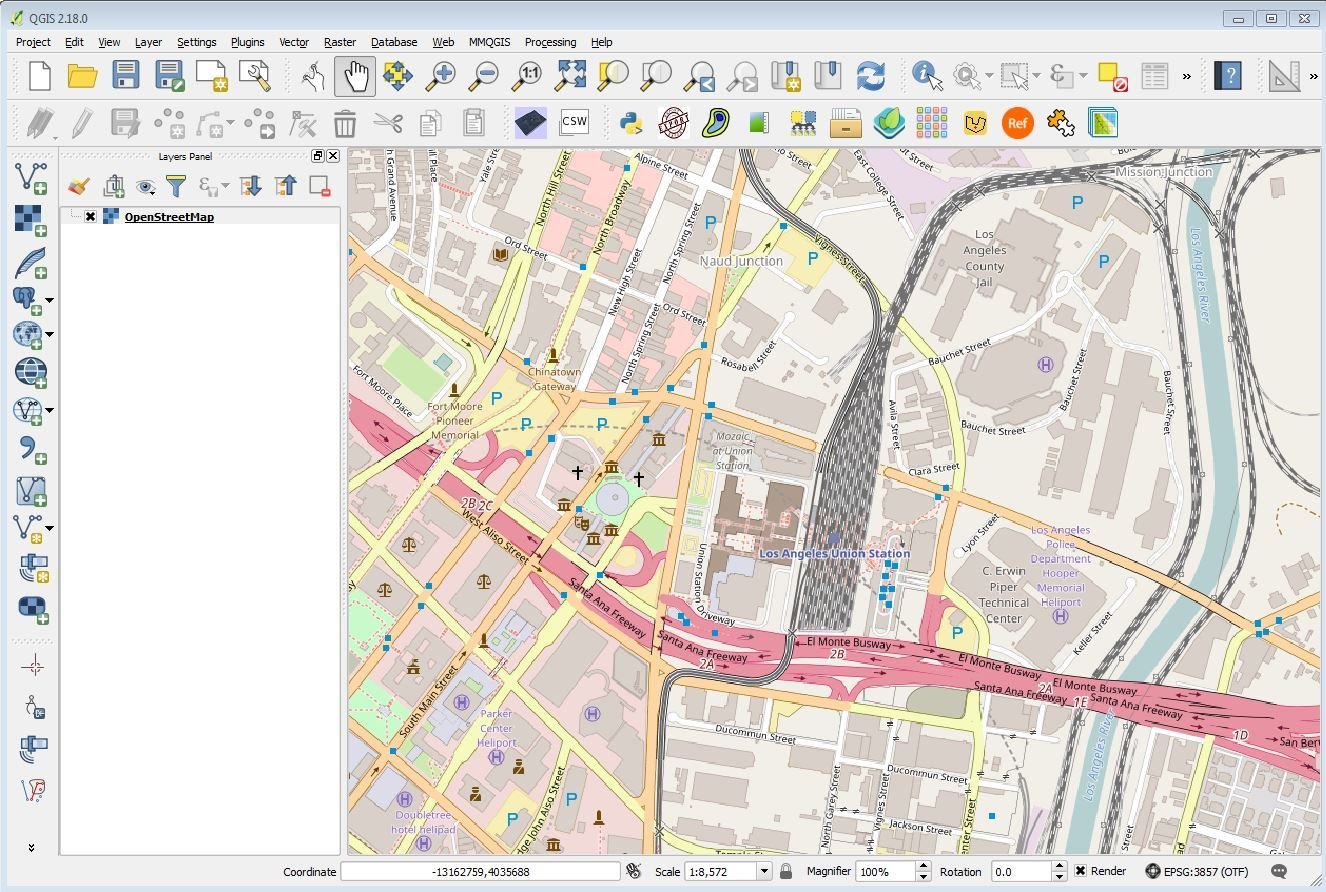This screenshot has height=892, width=1326.
Task: Open the Plugins menu
Action: pos(247,42)
